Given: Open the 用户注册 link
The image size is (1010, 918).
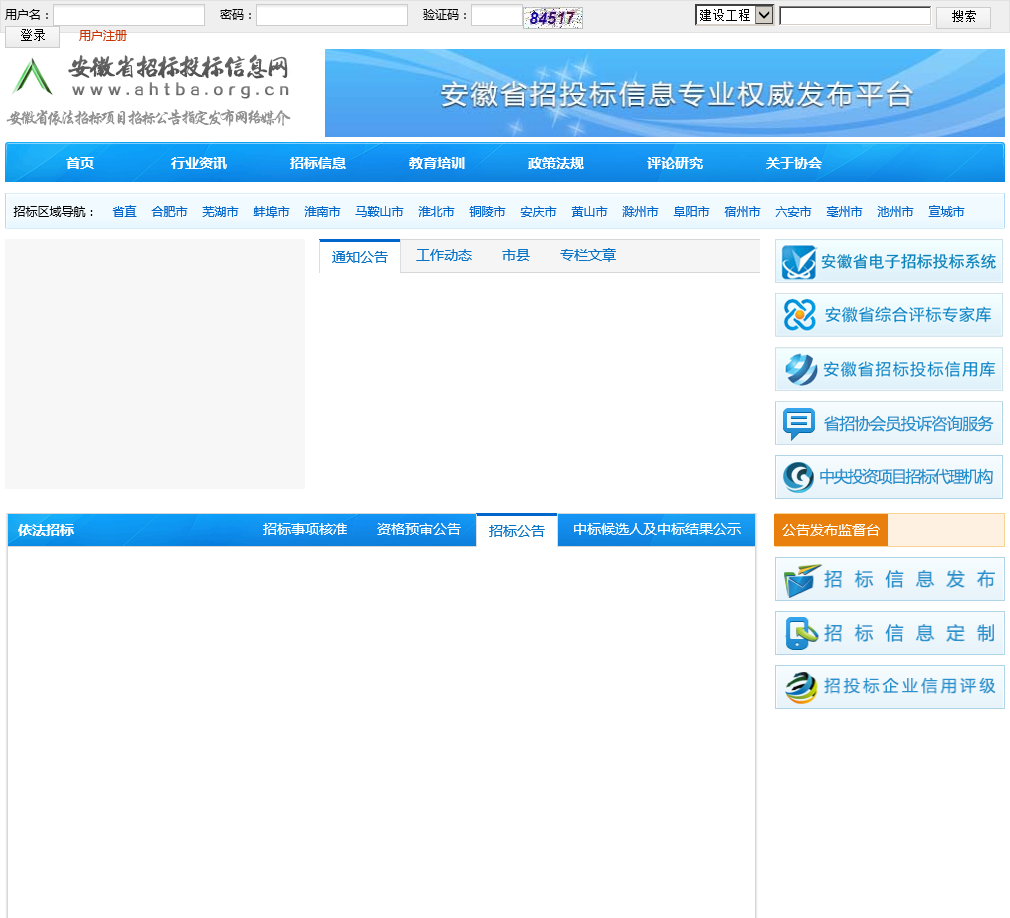Looking at the screenshot, I should [102, 35].
